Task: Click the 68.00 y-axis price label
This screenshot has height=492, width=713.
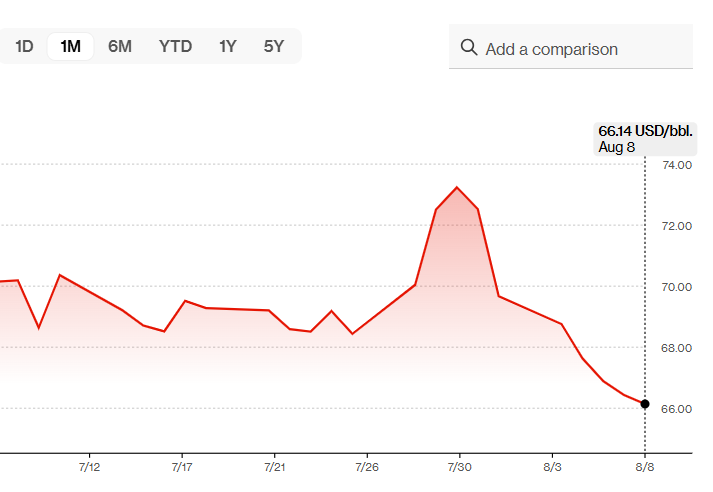Action: [x=678, y=348]
